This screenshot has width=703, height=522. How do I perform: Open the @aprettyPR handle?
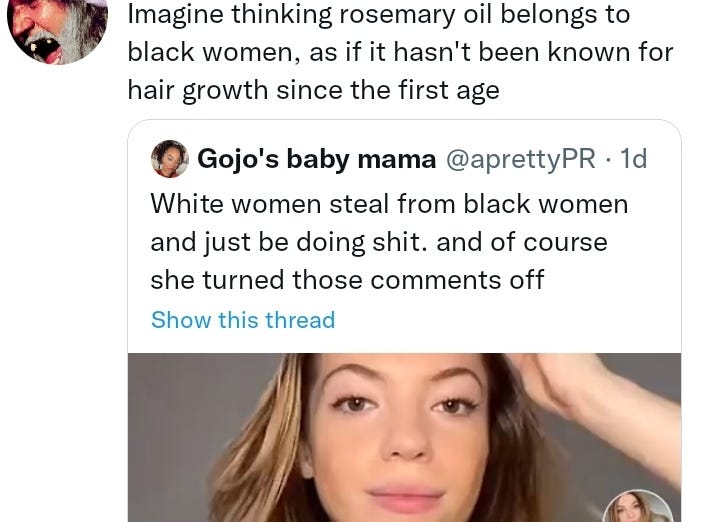[x=521, y=159]
